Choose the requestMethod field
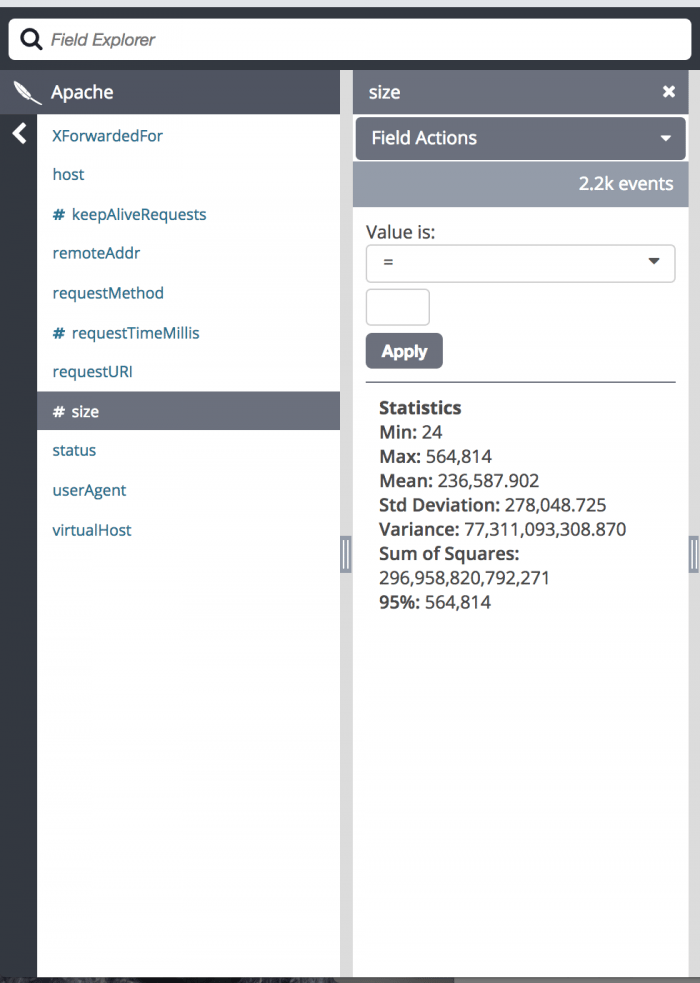The height and width of the screenshot is (983, 700). tap(107, 293)
